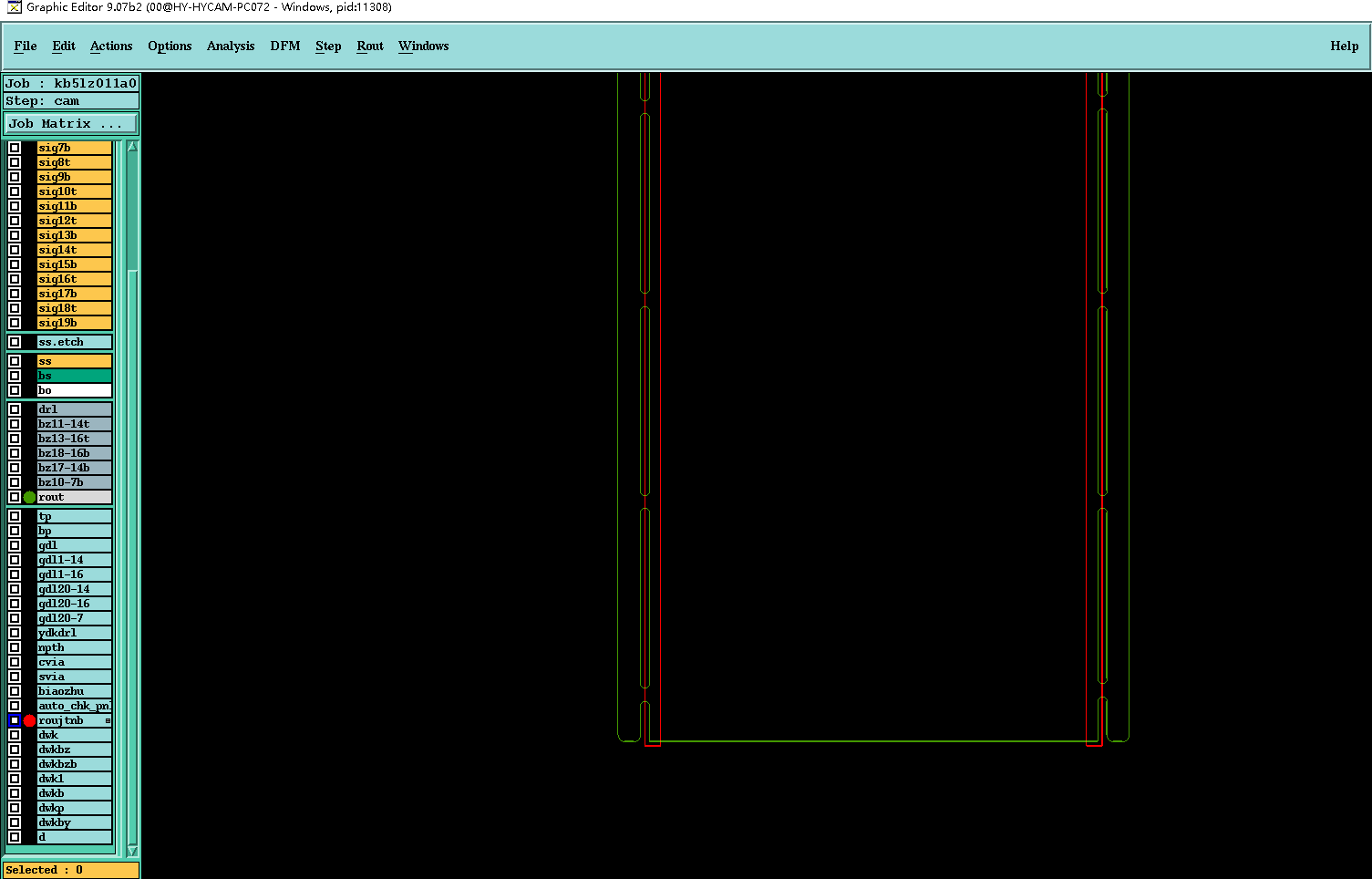Viewport: 1372px width, 879px height.
Task: Select layer auto_chk_pn
Action: [74, 706]
